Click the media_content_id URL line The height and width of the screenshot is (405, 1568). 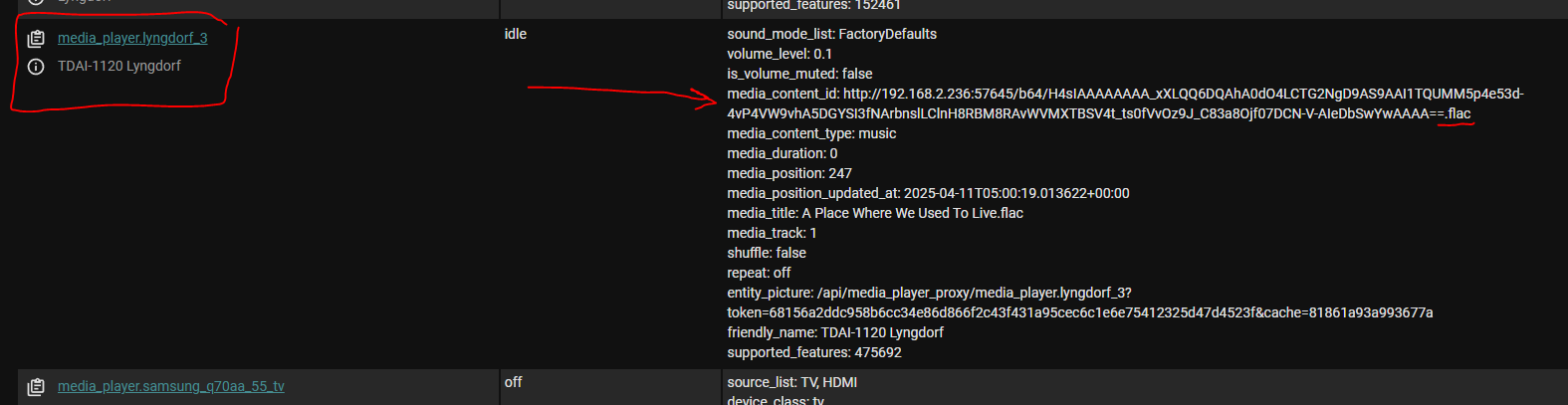point(1125,103)
